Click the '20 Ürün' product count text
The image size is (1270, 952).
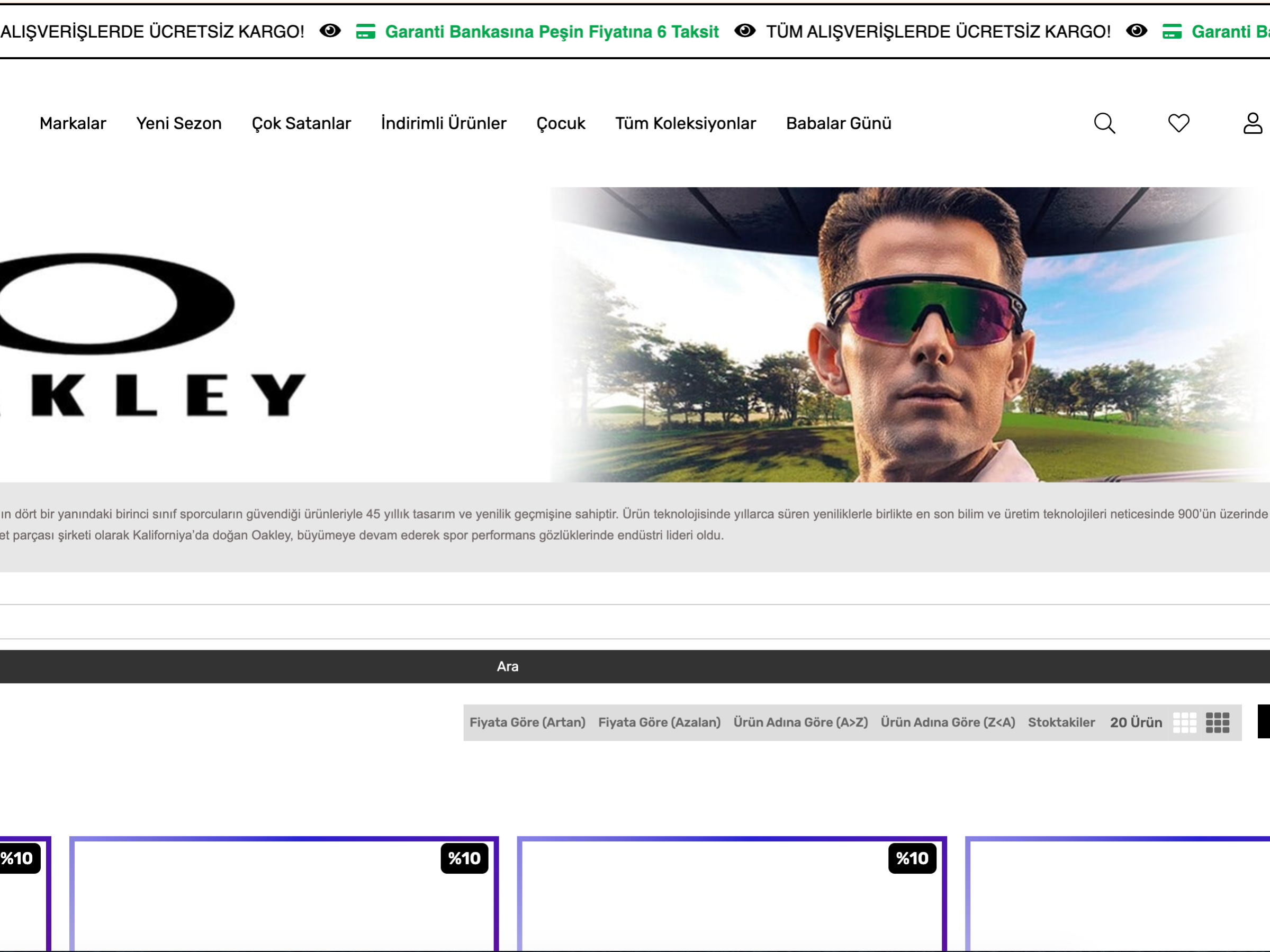(1136, 722)
